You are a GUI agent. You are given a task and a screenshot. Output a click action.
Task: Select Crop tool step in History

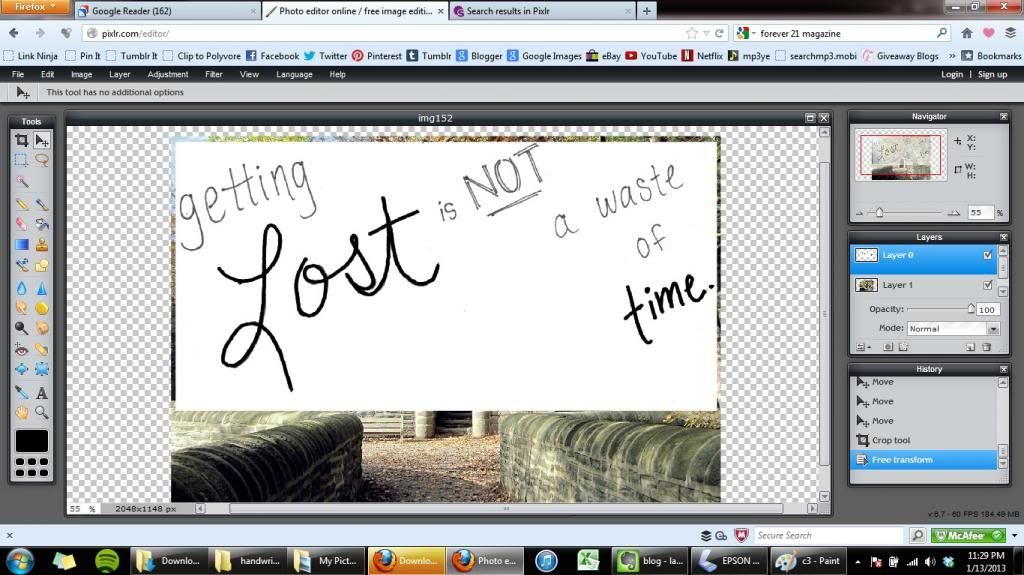[x=890, y=440]
